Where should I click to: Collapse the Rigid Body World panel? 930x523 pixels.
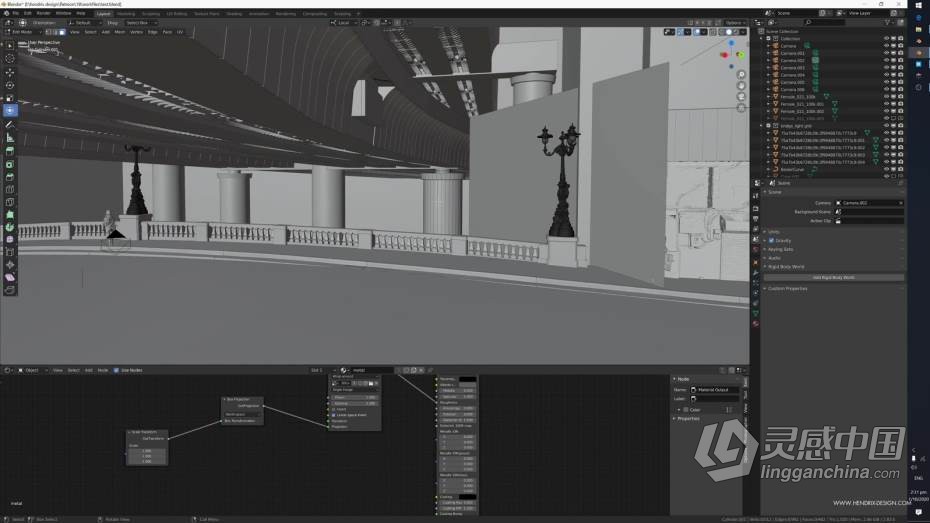tap(786, 267)
